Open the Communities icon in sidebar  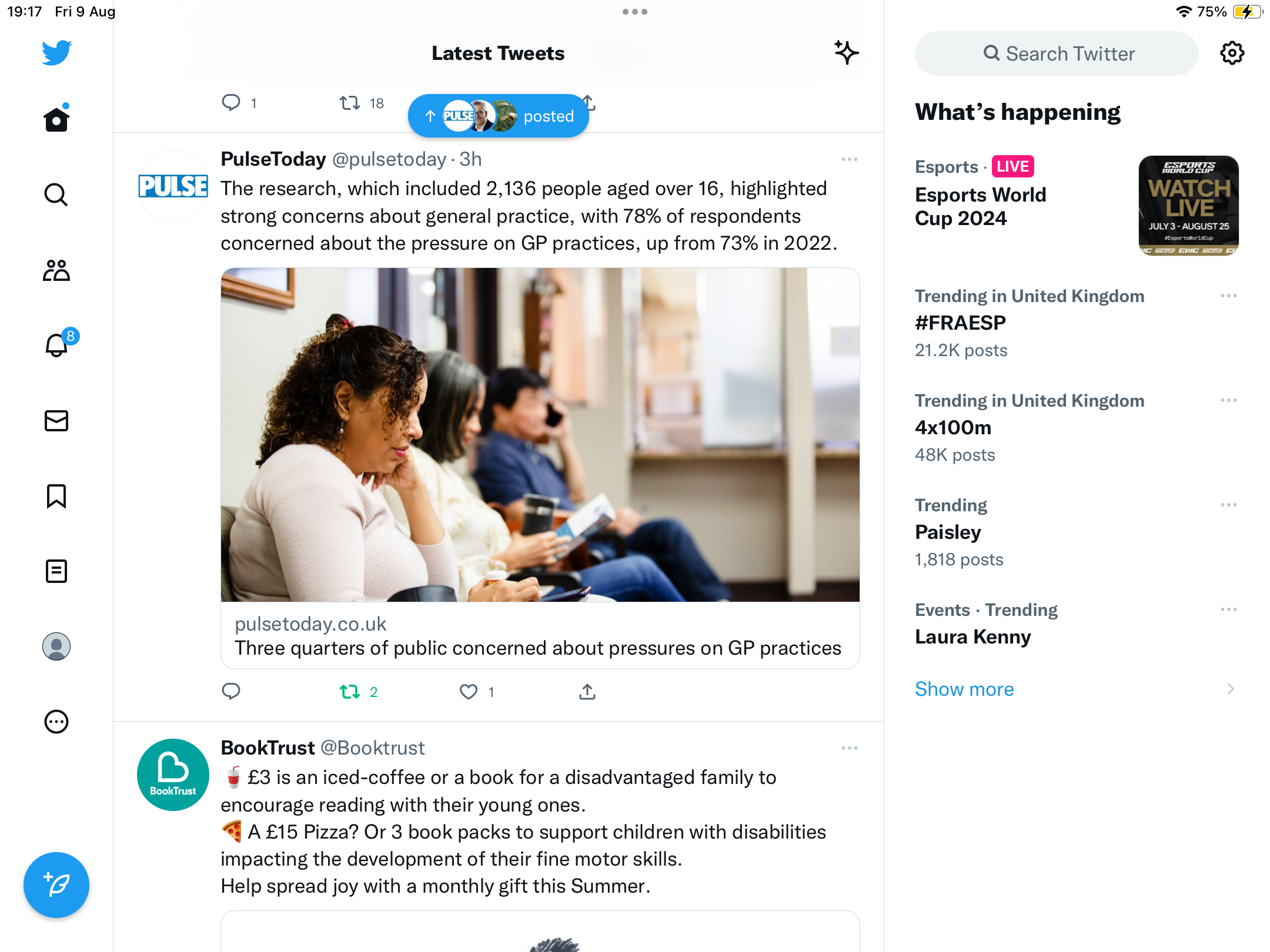[56, 270]
